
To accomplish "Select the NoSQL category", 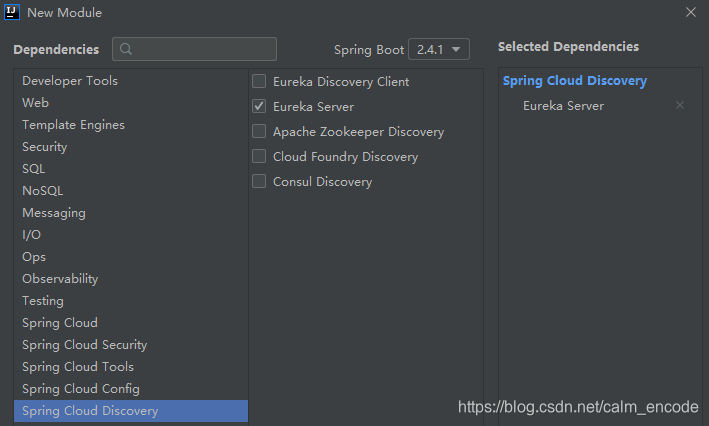I will click(131, 191).
